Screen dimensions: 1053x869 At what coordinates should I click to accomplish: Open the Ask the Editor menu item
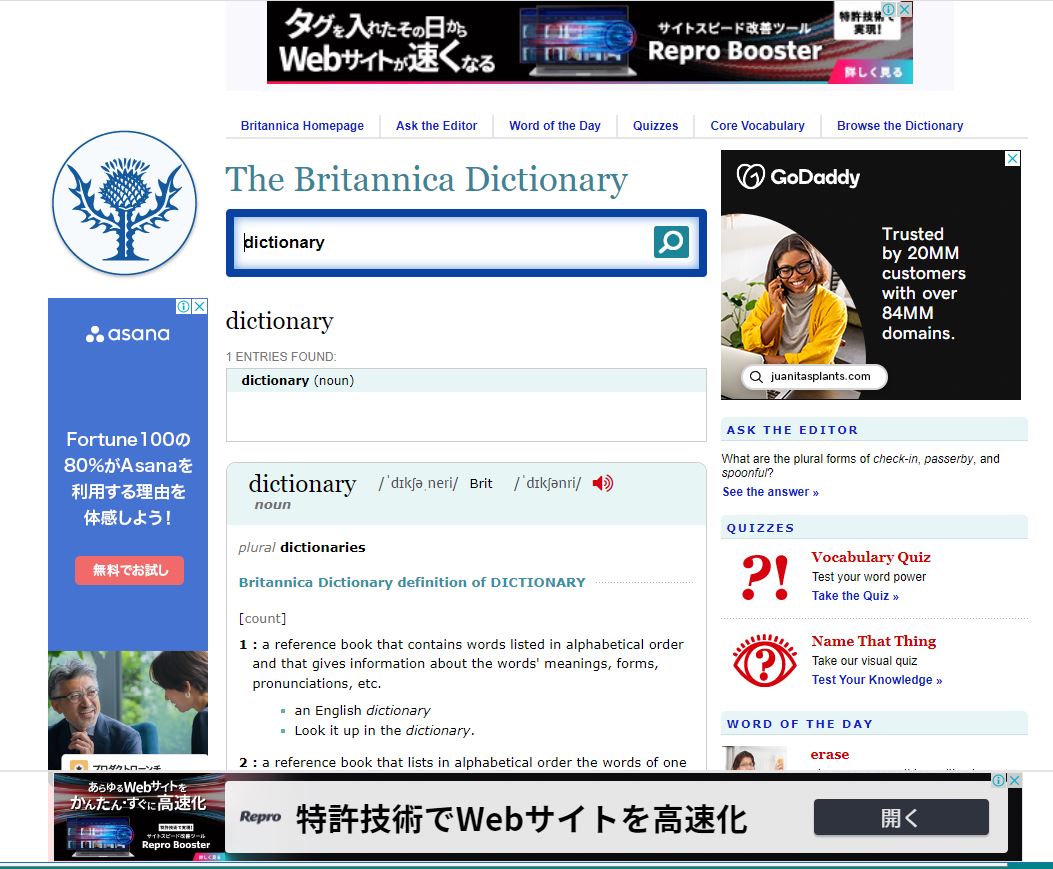click(x=437, y=126)
